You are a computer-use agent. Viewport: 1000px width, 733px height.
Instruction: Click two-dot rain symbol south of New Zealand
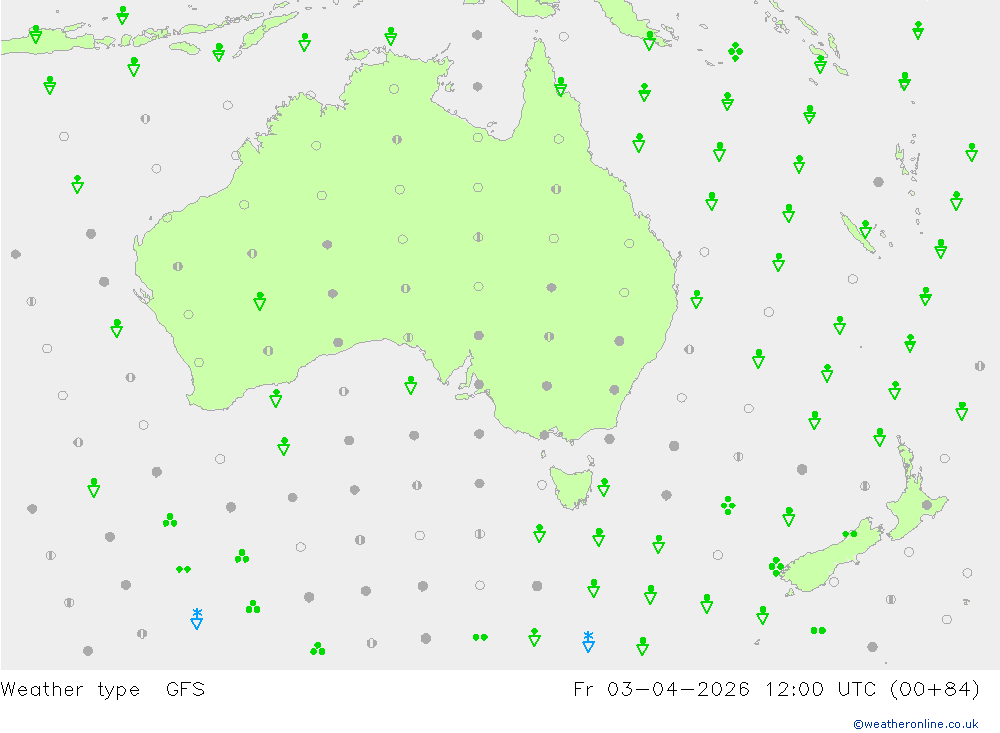click(818, 630)
